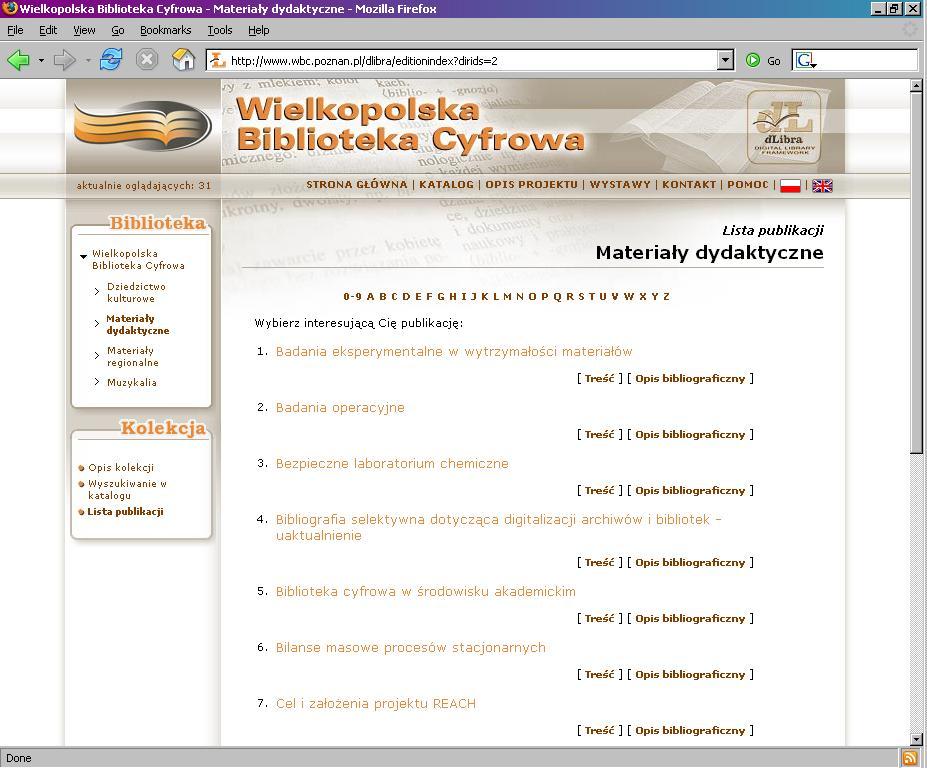Open Badania eksperymentalne w wytrzymałości materiałów
The height and width of the screenshot is (768, 927).
click(454, 352)
